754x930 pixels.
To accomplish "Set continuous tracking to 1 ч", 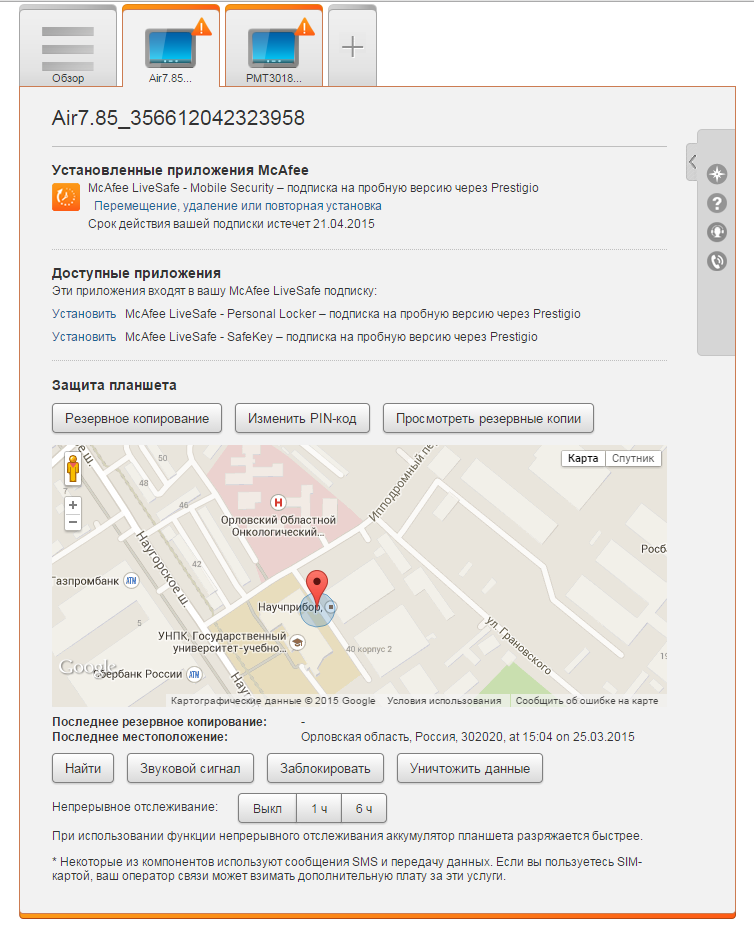I will (x=319, y=808).
